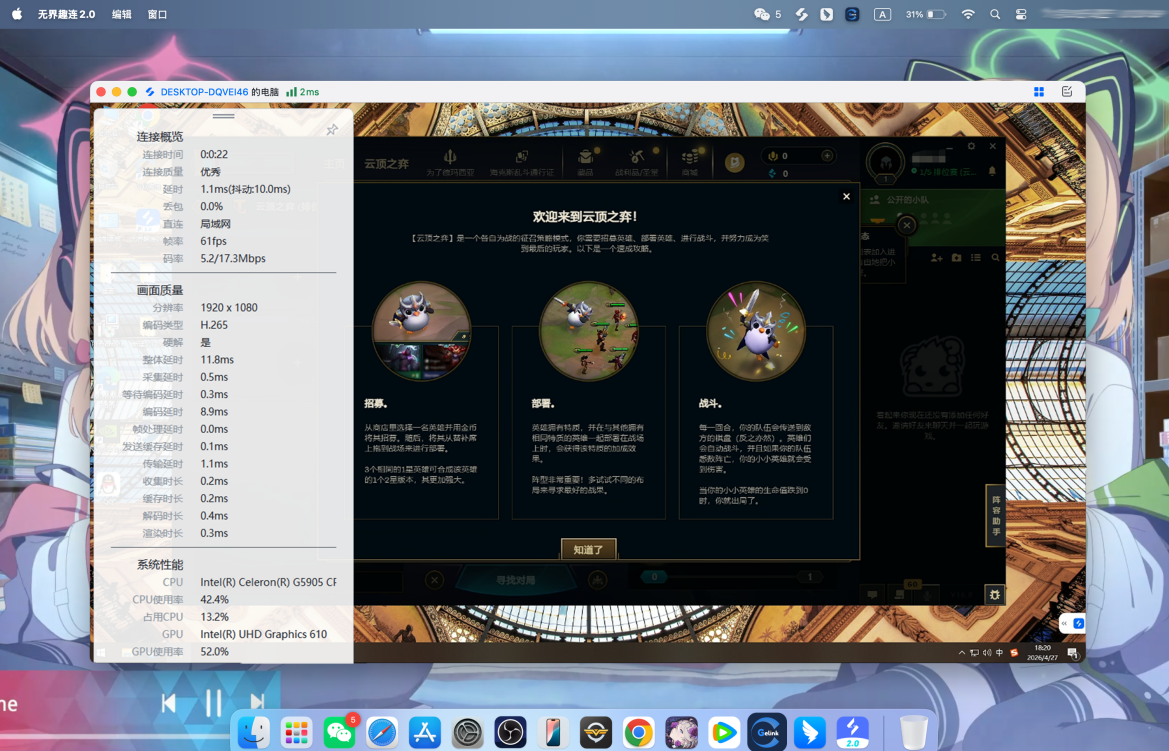Viewport: 1169px width, 751px height.
Task: Click the volume icon in Windows tray
Action: pos(987,653)
